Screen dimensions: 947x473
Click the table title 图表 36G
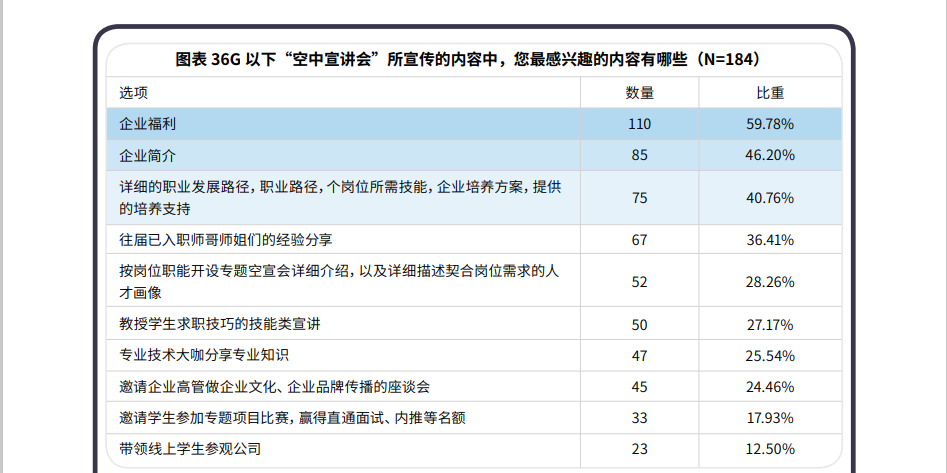coord(468,60)
